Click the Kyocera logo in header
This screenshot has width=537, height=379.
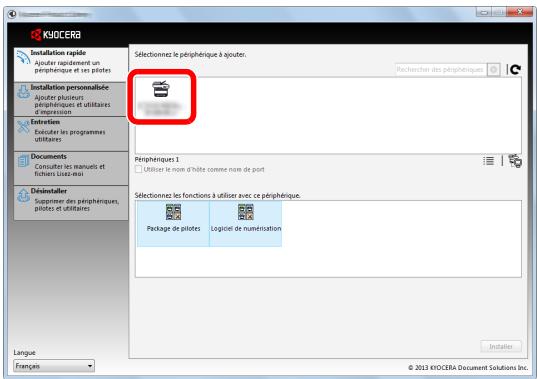point(56,35)
